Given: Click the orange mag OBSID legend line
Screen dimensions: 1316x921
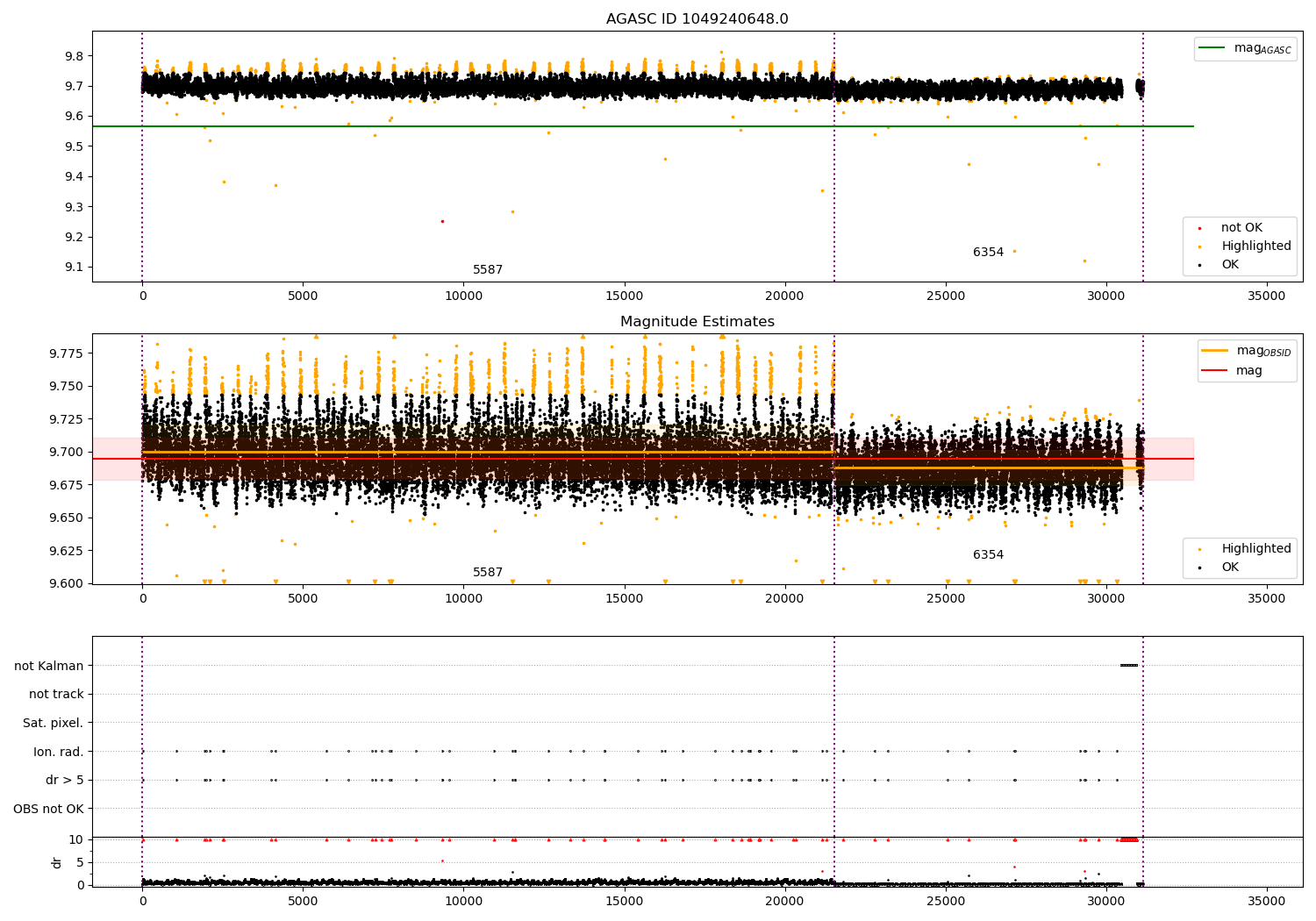Looking at the screenshot, I should coord(1215,351).
